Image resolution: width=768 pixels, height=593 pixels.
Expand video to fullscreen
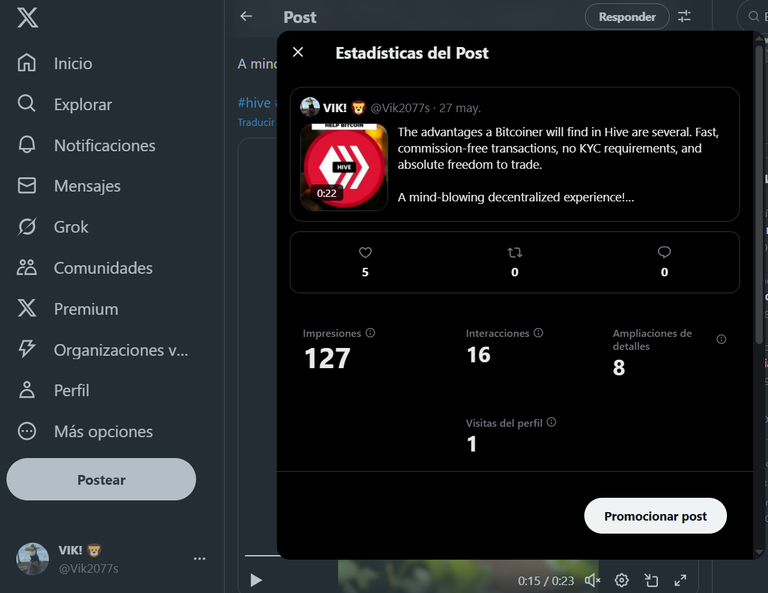[680, 581]
